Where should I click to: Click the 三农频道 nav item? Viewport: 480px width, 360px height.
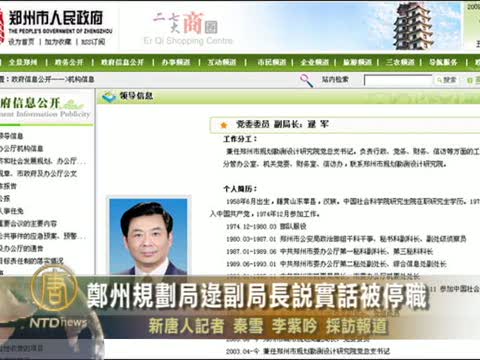400,62
